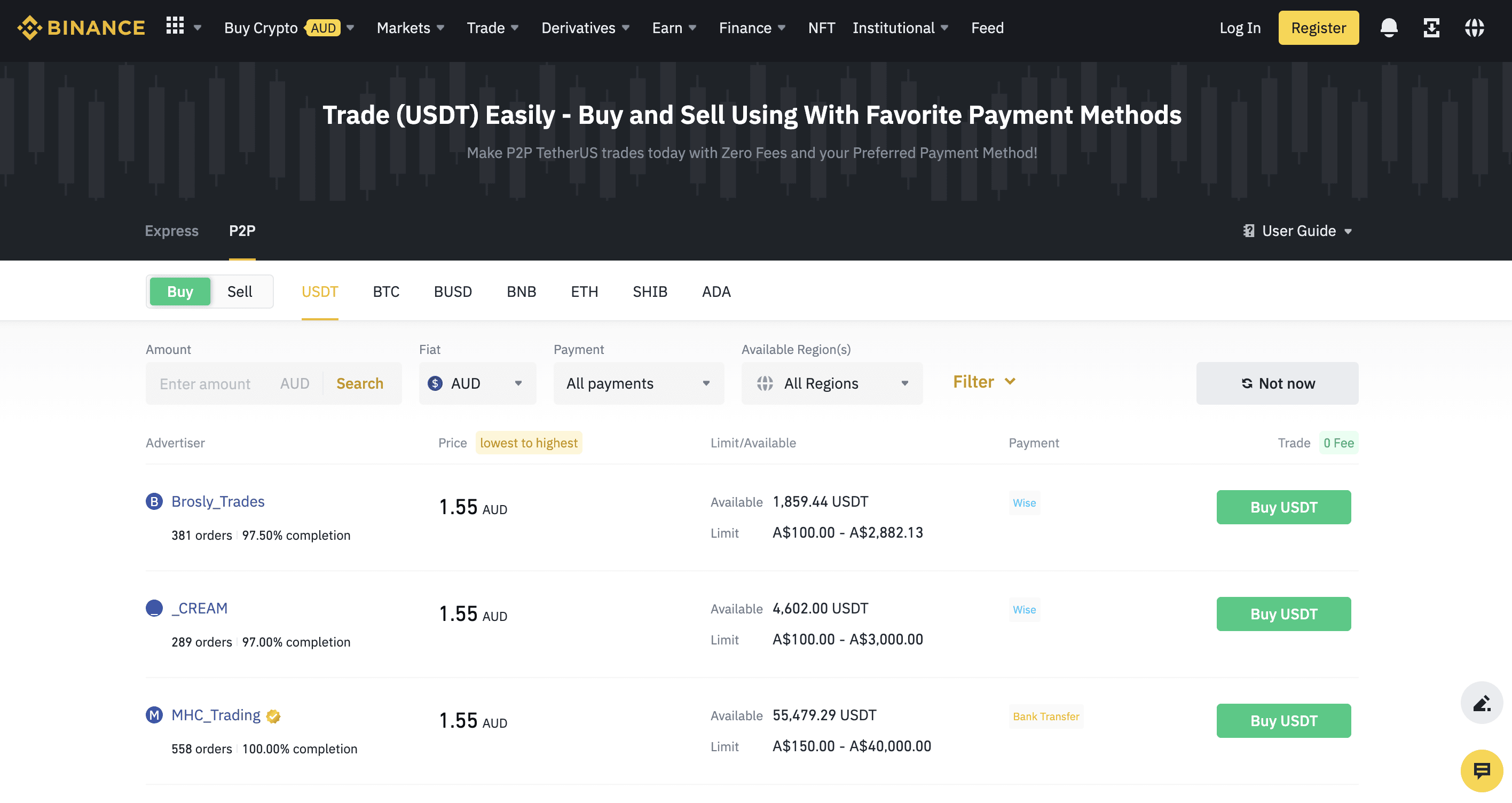Click the MHC_Trading verified badge
Image resolution: width=1512 pixels, height=803 pixels.
[x=273, y=716]
